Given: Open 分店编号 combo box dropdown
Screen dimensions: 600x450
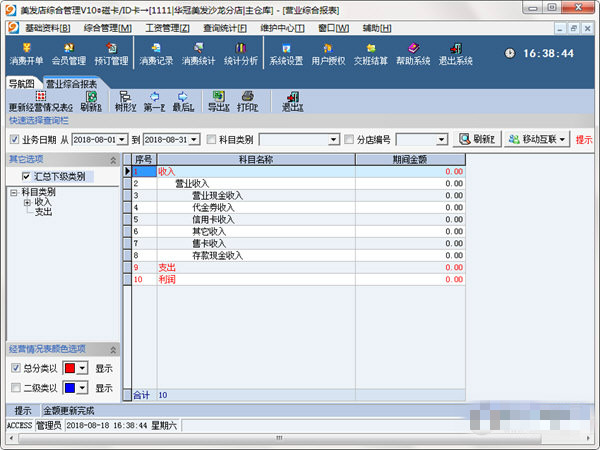Looking at the screenshot, I should (442, 140).
